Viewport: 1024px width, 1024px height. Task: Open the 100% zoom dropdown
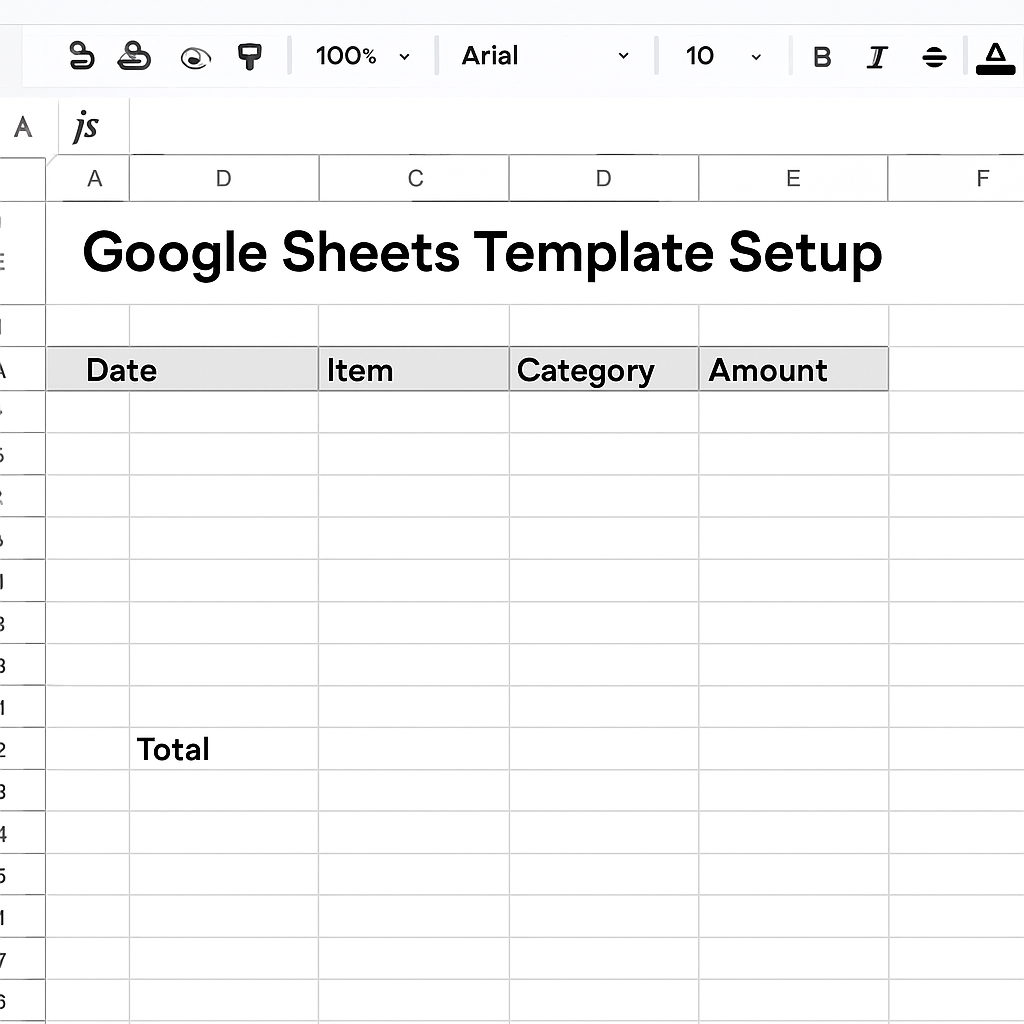(362, 56)
